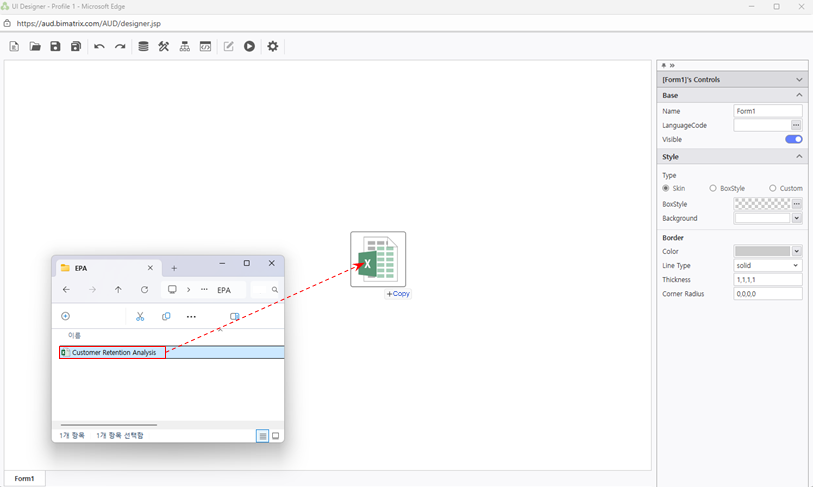Open the script code editor icon
This screenshot has height=487, width=813.
(206, 47)
